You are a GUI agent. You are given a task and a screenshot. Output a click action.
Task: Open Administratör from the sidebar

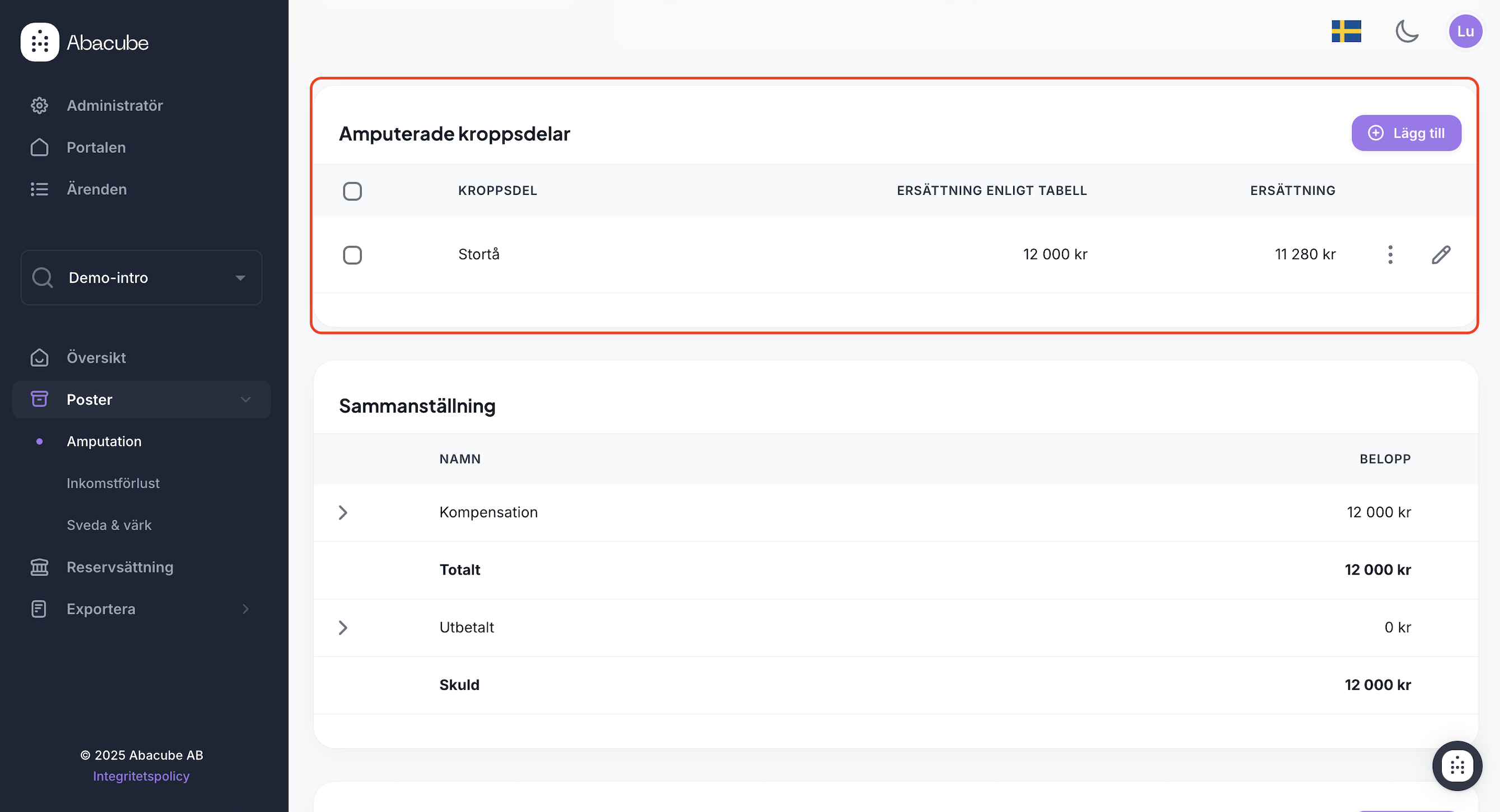114,105
